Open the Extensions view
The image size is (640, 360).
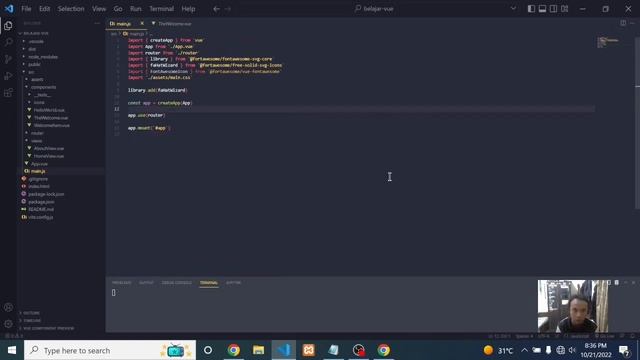click(x=8, y=93)
